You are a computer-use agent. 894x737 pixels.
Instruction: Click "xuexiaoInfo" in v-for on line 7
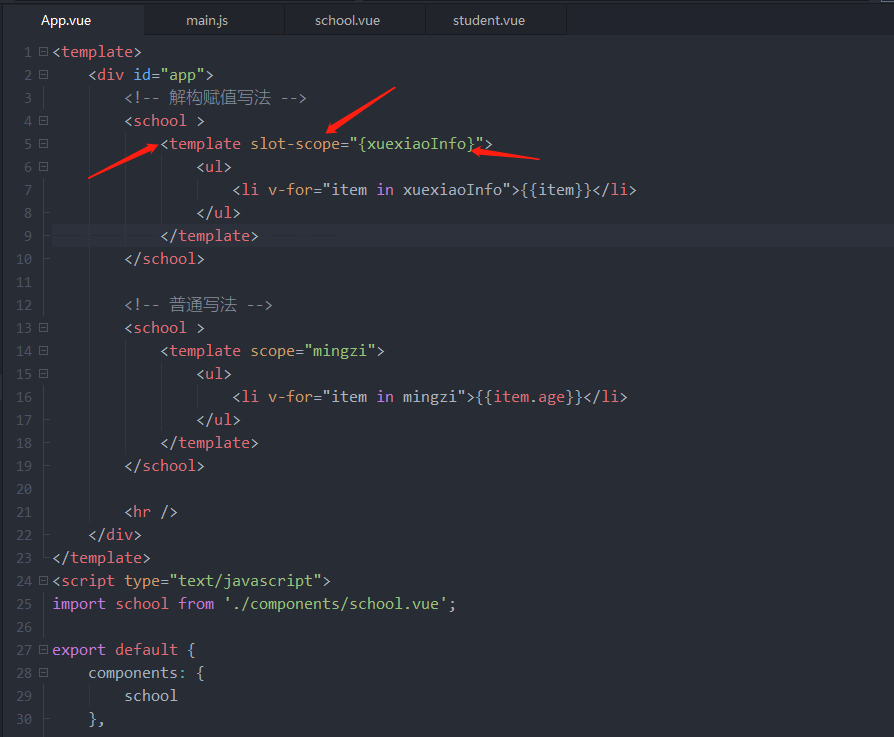click(x=452, y=190)
